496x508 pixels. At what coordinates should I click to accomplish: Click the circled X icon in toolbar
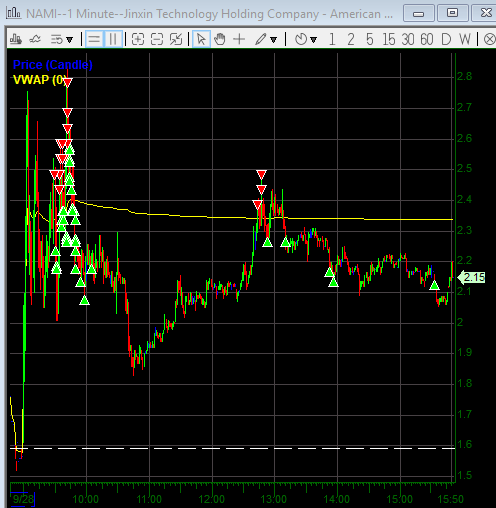click(x=489, y=39)
